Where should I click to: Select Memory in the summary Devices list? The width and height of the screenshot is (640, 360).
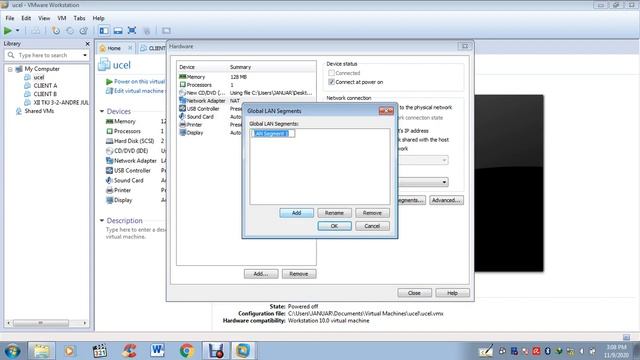[x=124, y=121]
